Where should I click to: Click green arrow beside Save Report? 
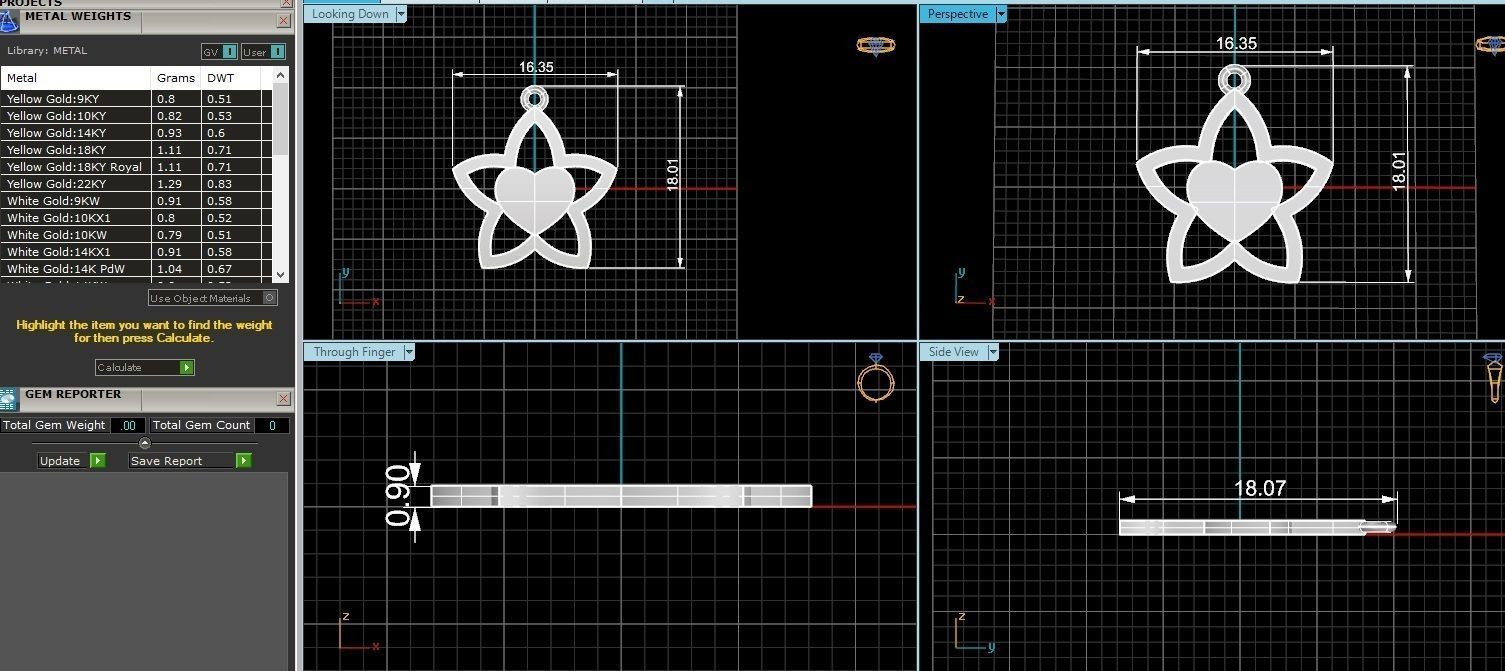[243, 461]
